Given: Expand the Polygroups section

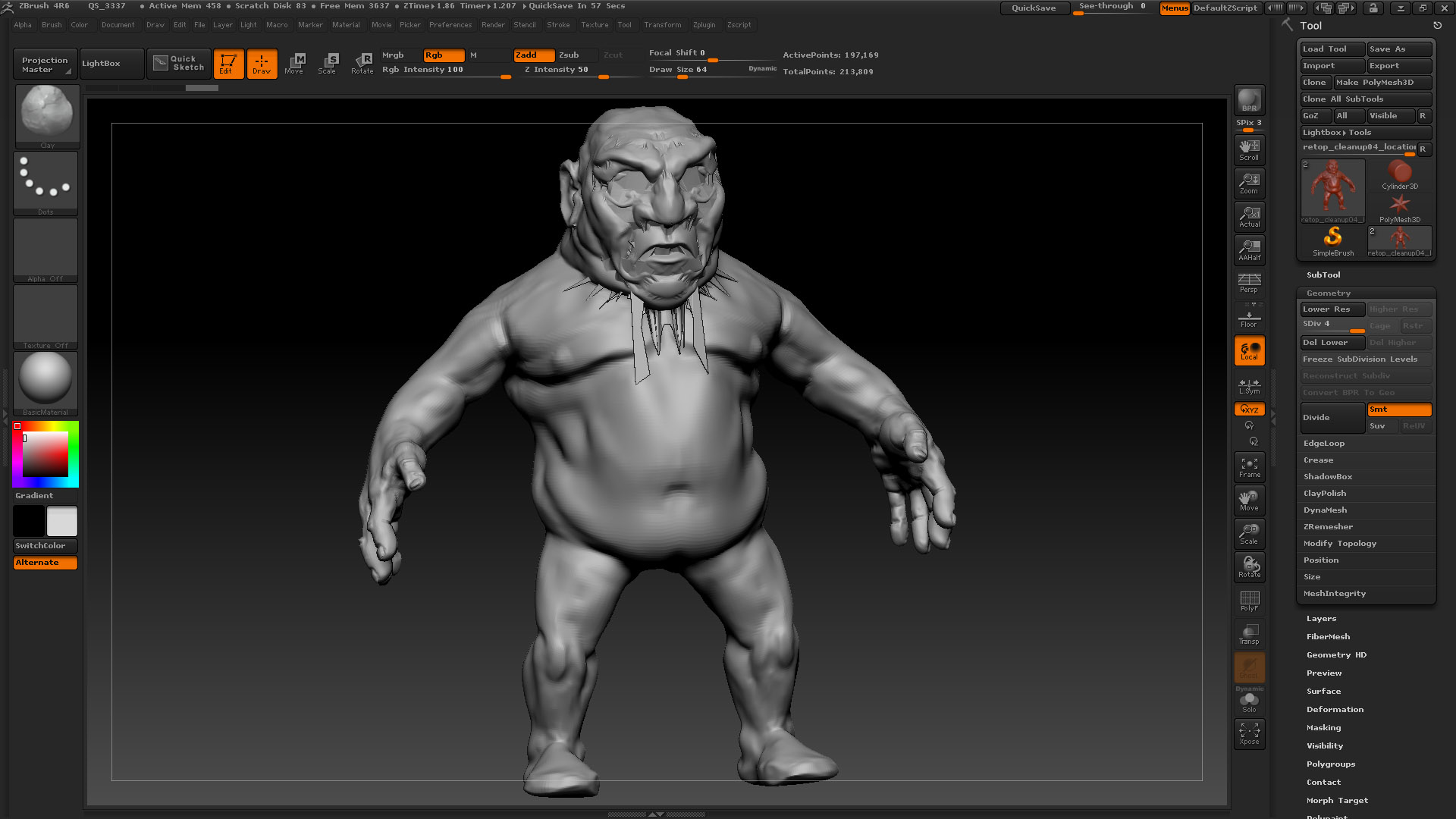Looking at the screenshot, I should 1330,764.
